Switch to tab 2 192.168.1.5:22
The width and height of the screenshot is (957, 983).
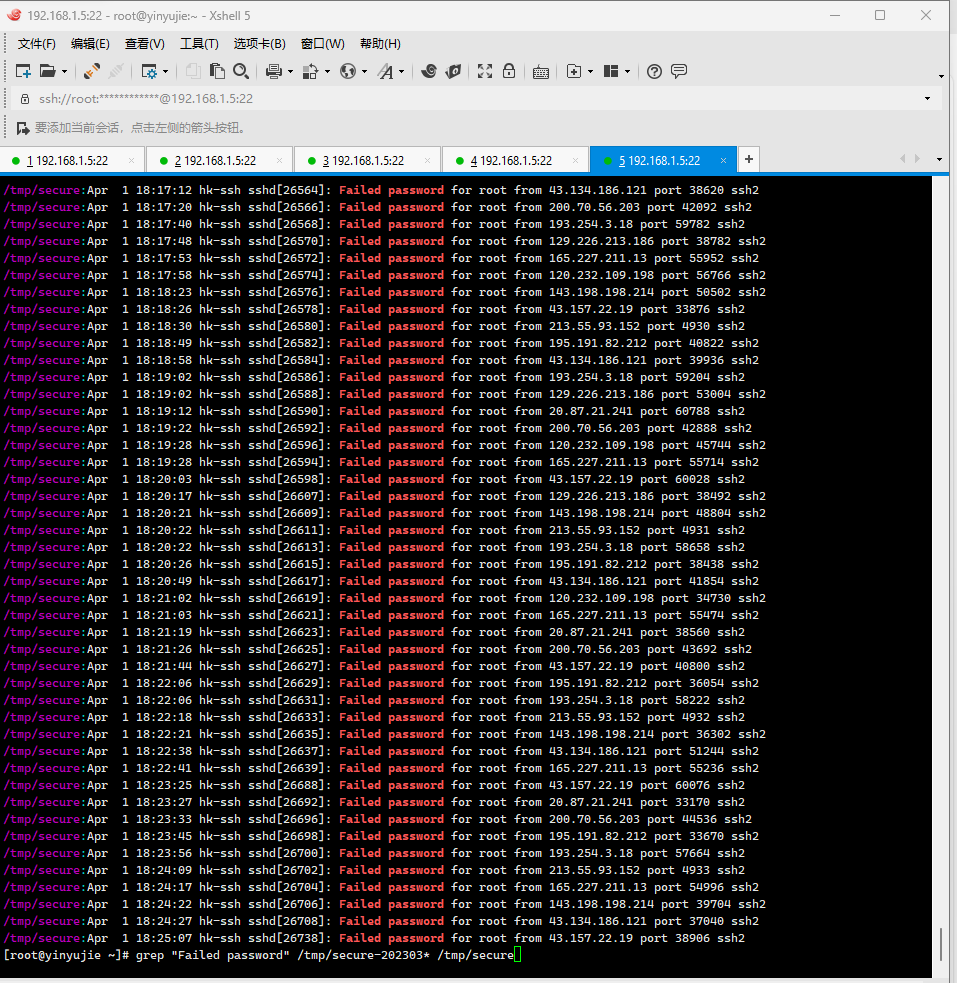tap(220, 160)
